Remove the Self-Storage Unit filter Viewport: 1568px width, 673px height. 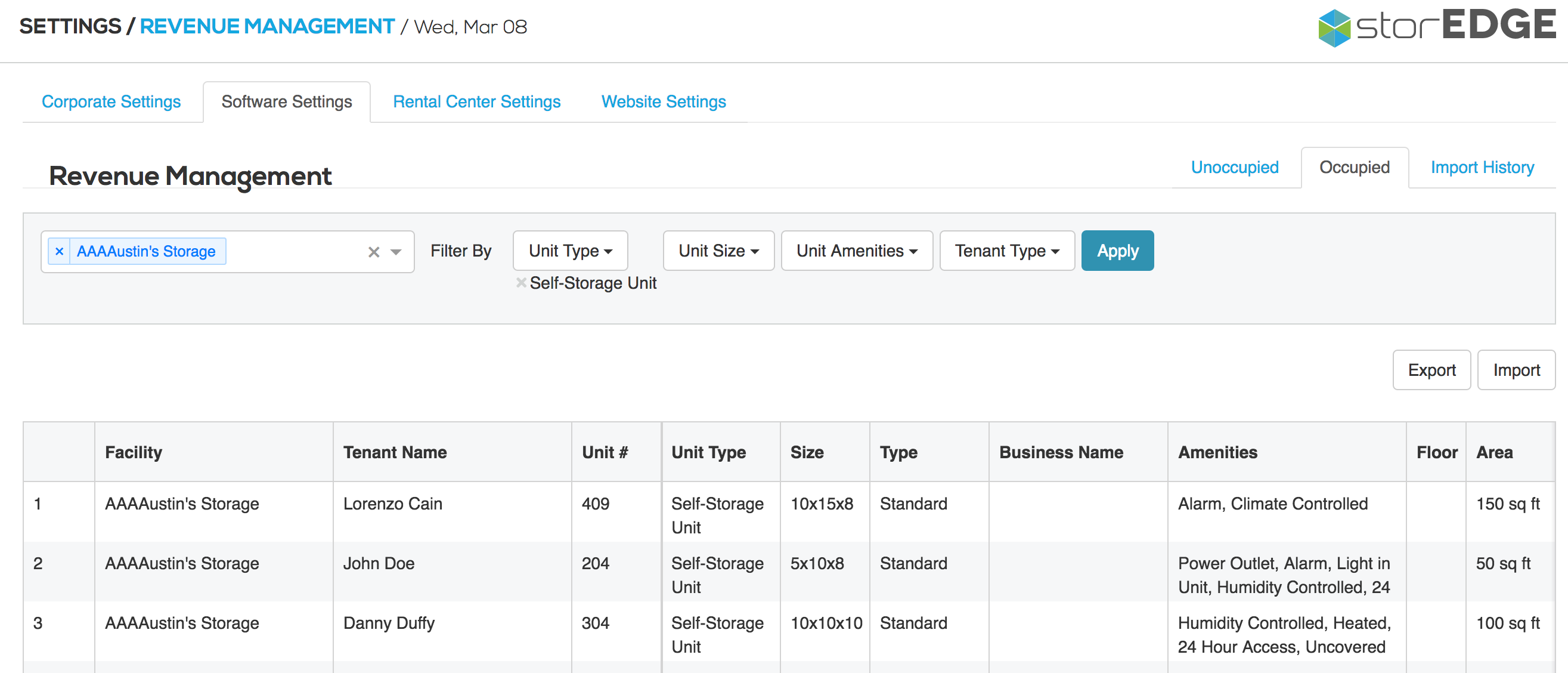521,283
